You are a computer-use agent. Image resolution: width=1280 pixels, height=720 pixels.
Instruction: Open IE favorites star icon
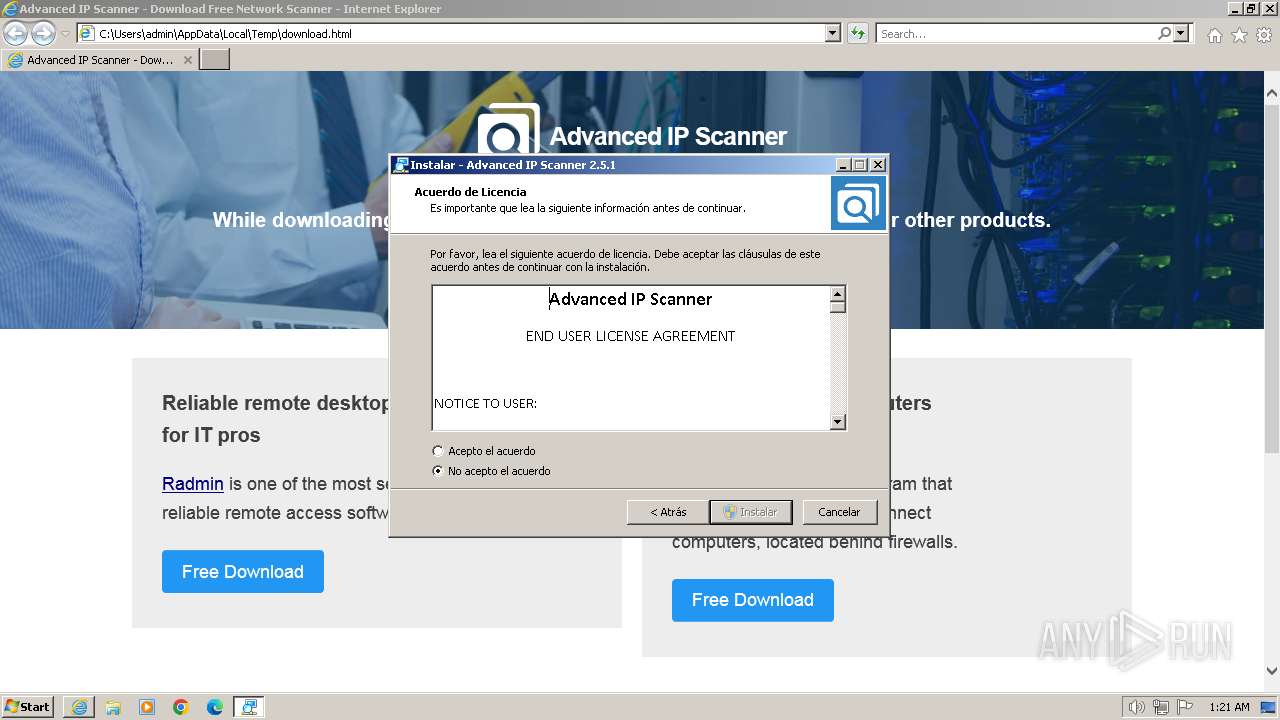(x=1239, y=35)
